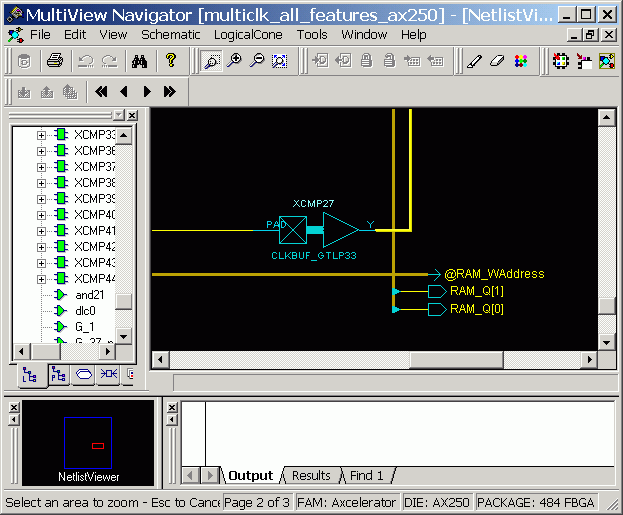The image size is (623, 515).
Task: Click the Print toolbar icon
Action: 55,61
